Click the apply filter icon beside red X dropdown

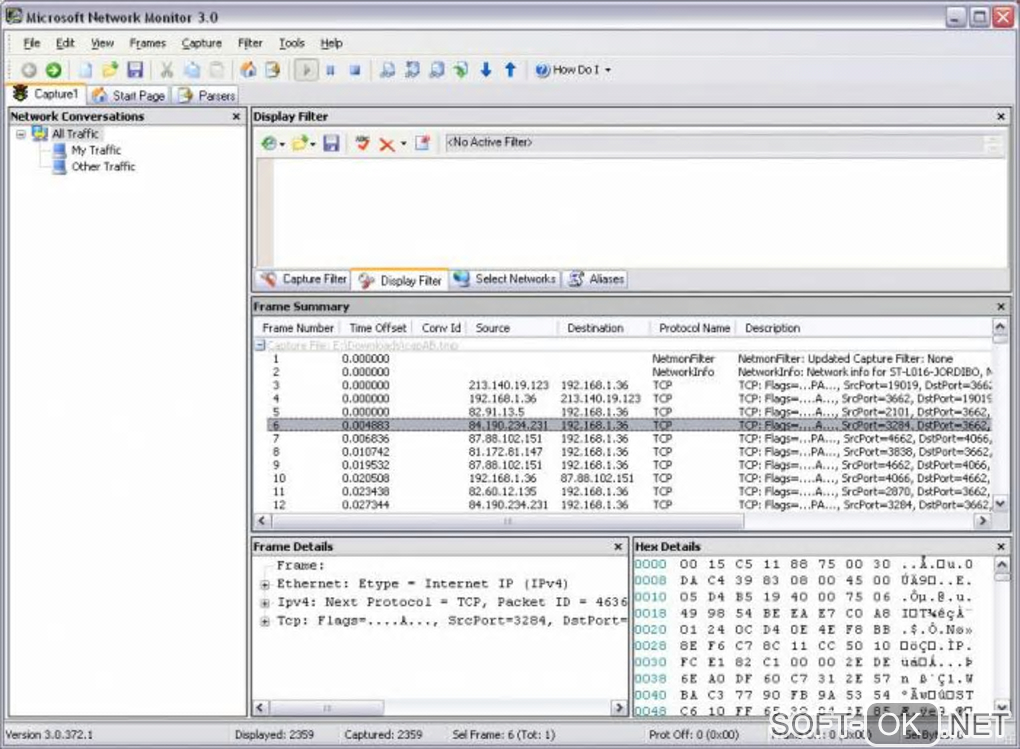(x=423, y=143)
